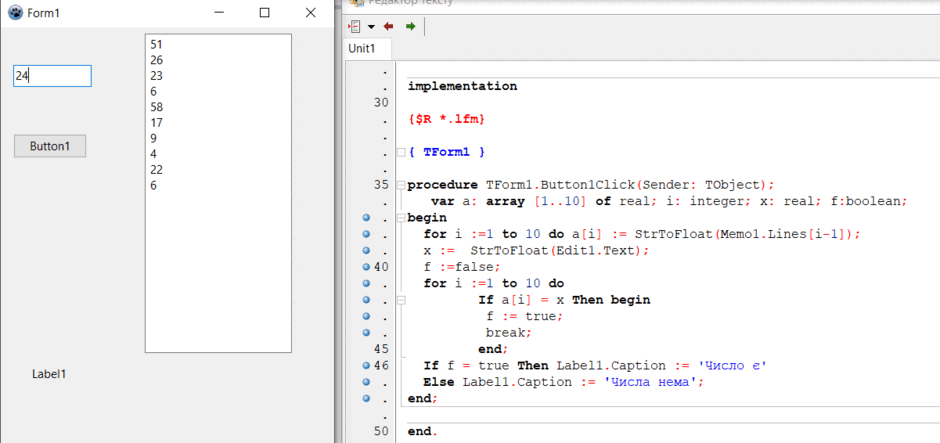Minimize the Form1 window
The height and width of the screenshot is (443, 940).
219,13
